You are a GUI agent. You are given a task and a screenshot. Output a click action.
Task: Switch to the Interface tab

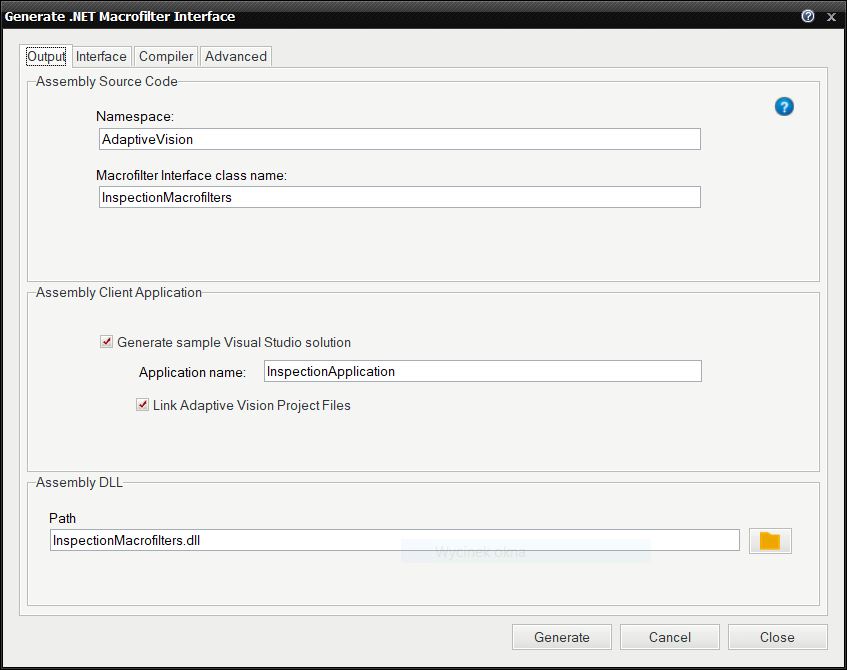101,57
